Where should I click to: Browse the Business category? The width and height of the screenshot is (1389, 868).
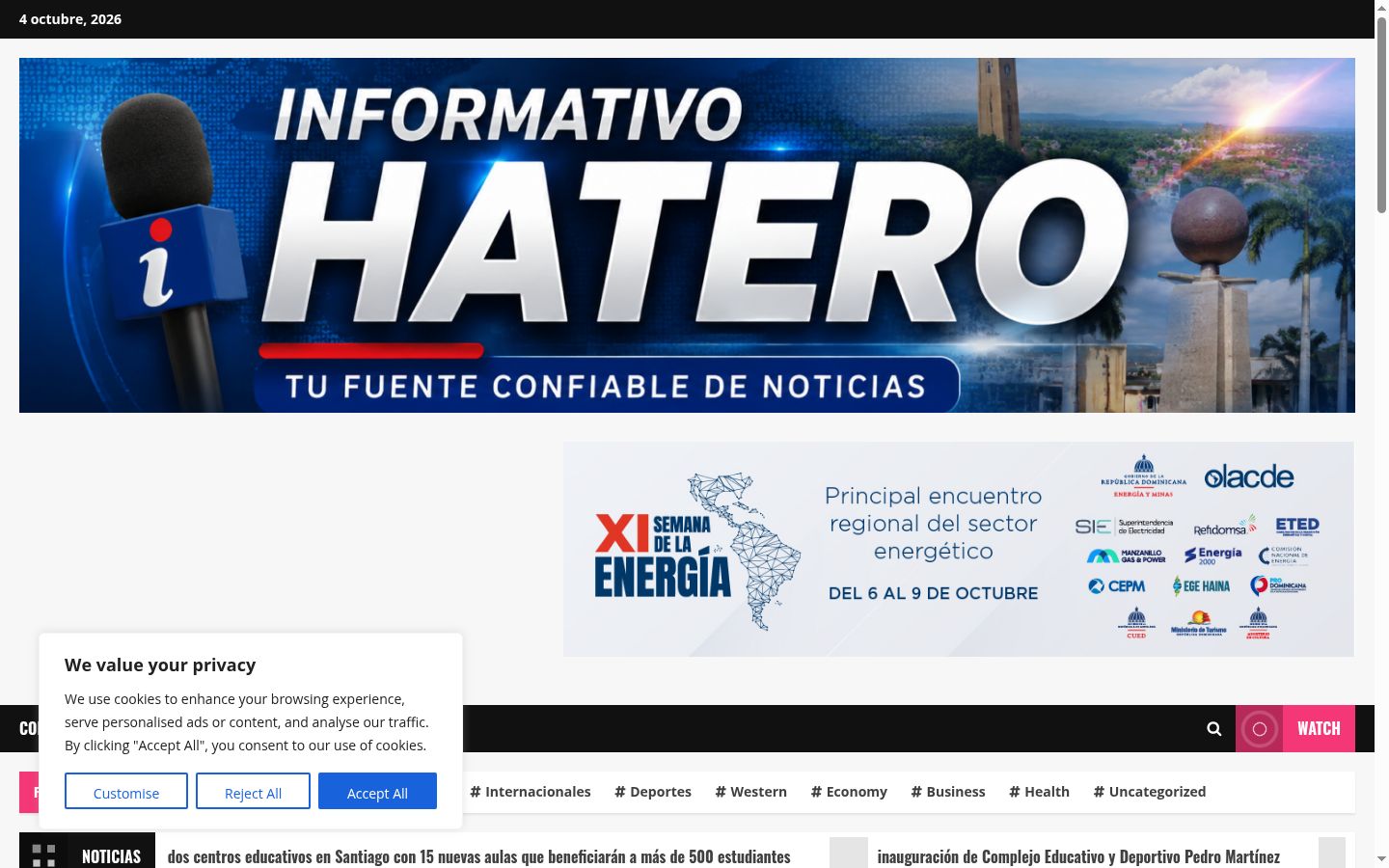pos(948,792)
